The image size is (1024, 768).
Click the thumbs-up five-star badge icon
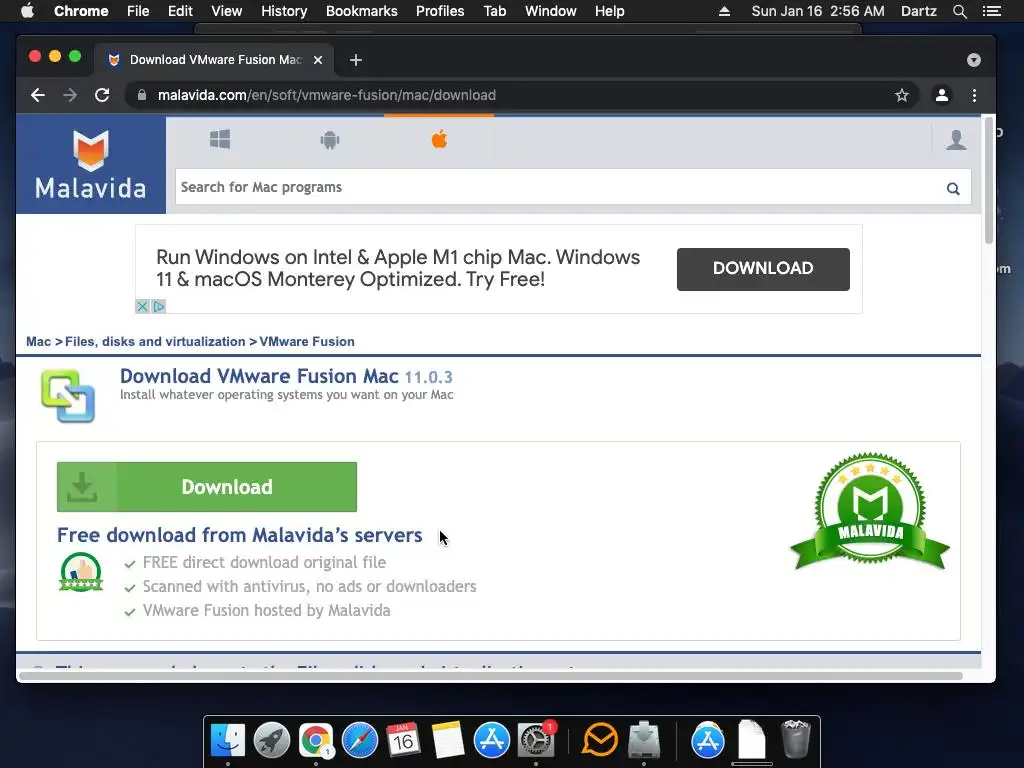pyautogui.click(x=81, y=571)
